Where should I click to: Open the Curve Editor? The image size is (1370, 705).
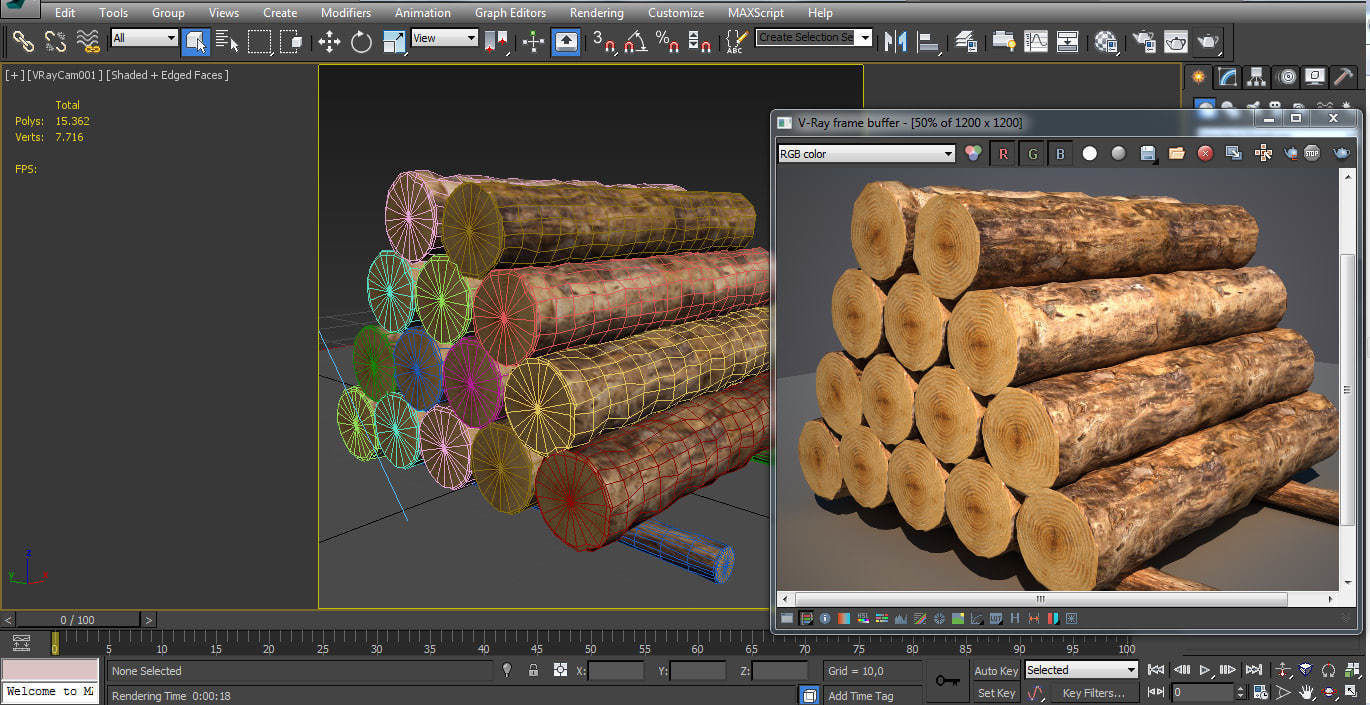1036,41
